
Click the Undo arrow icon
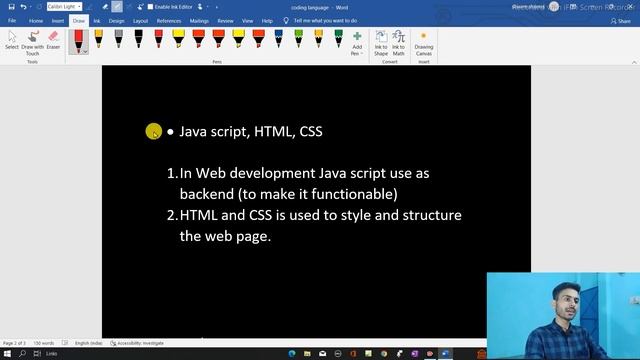tap(23, 7)
